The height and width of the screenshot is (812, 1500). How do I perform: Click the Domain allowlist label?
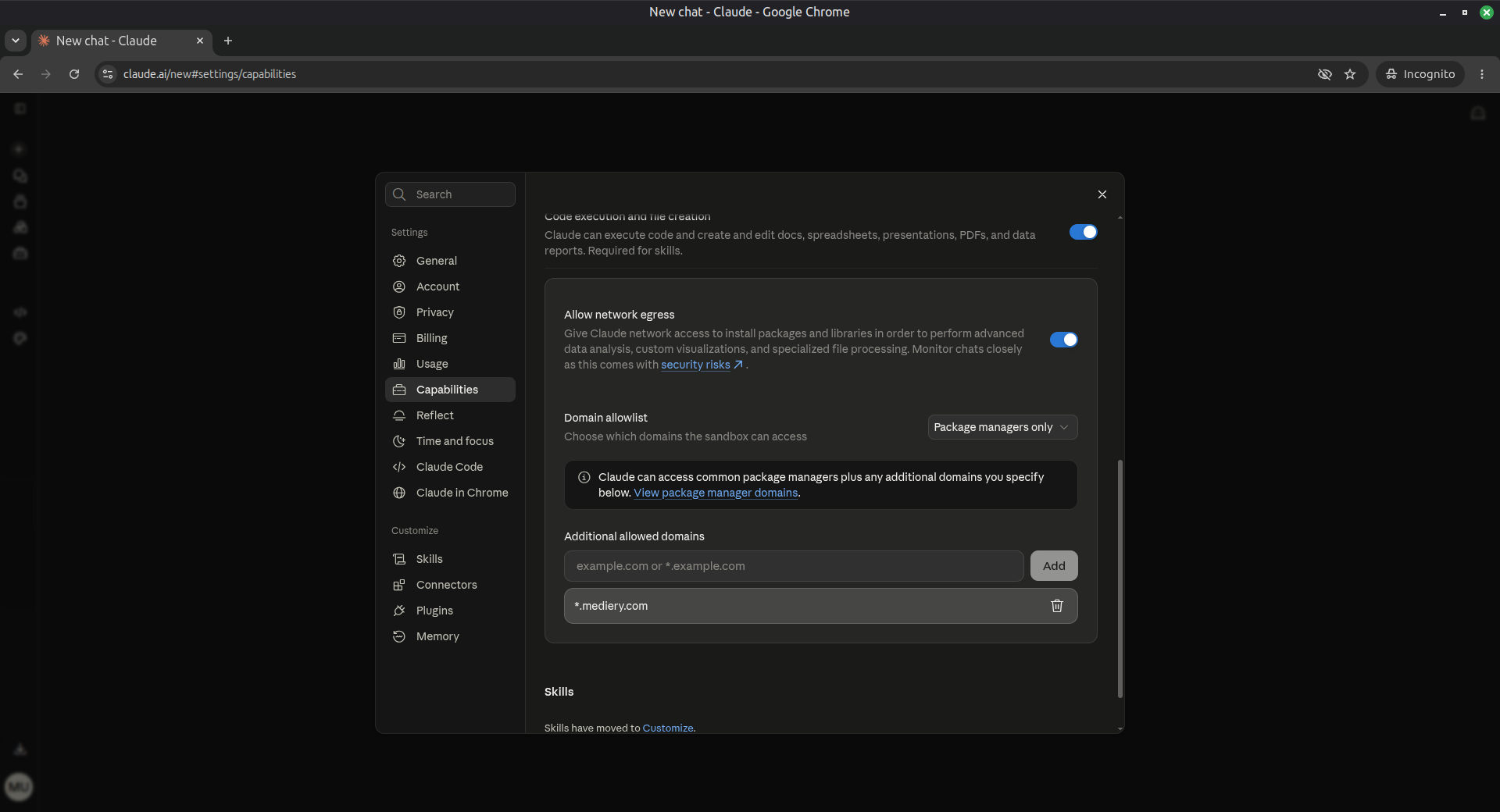[x=605, y=418]
